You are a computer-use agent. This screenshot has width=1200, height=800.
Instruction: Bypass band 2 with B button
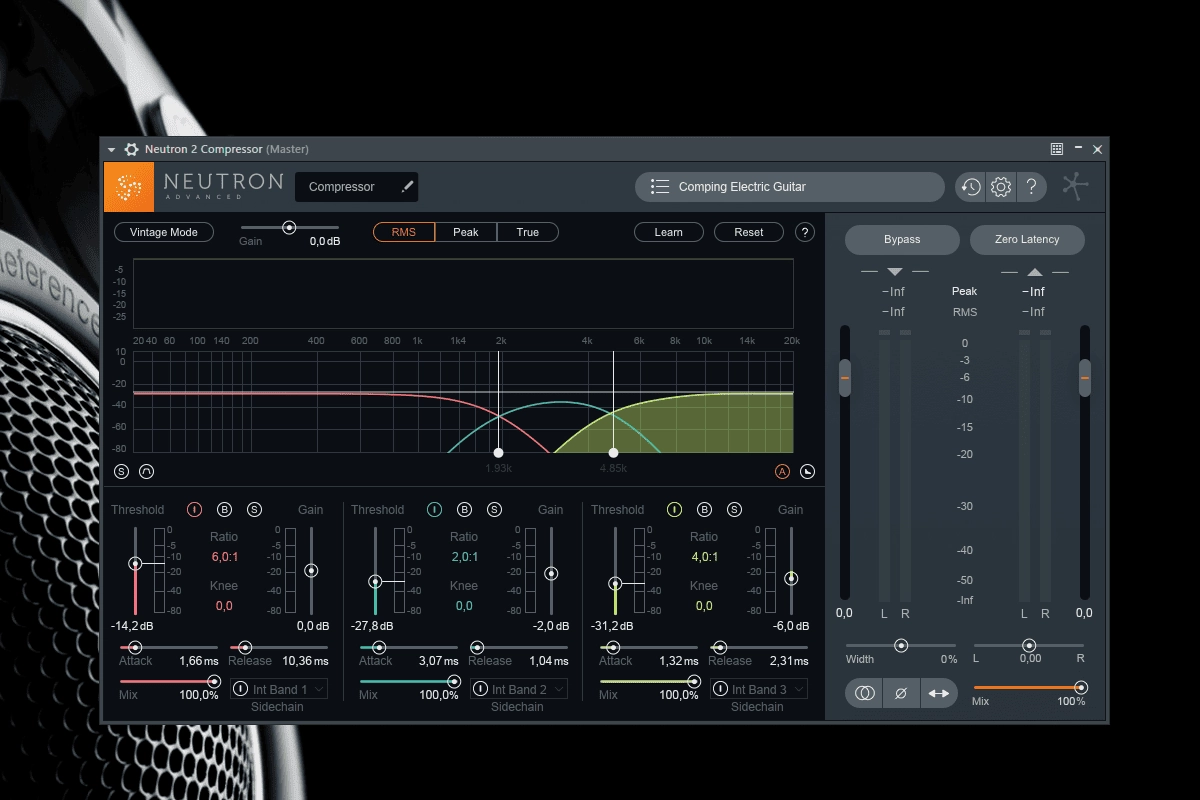[464, 509]
